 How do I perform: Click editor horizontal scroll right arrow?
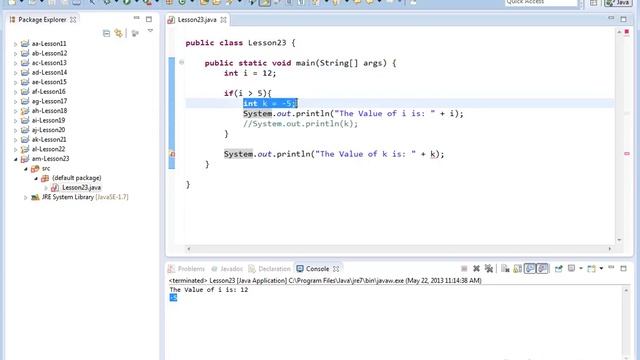(x=610, y=248)
